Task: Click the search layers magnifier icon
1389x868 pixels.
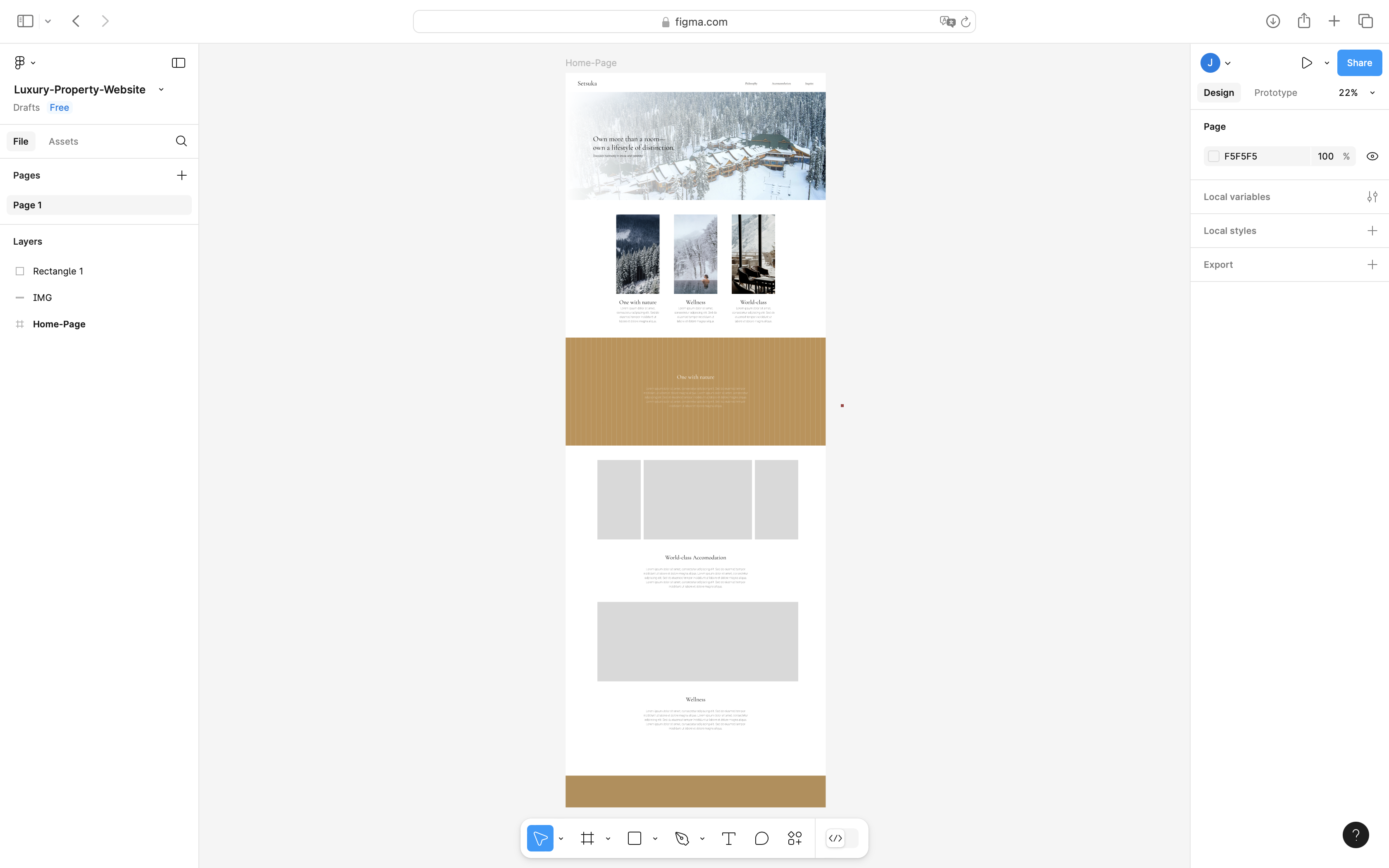Action: [x=181, y=141]
